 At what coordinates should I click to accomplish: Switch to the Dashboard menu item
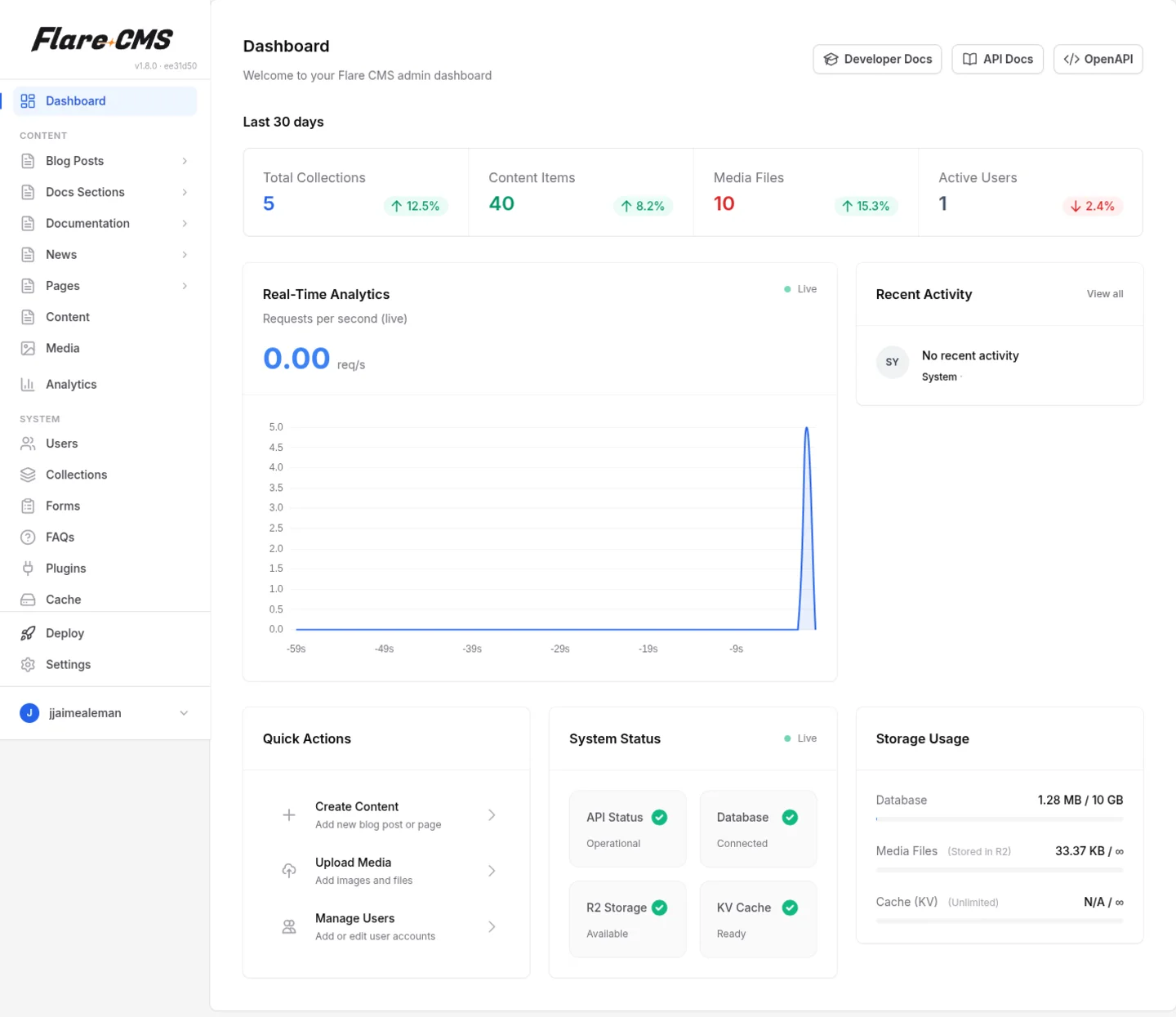pyautogui.click(x=76, y=100)
